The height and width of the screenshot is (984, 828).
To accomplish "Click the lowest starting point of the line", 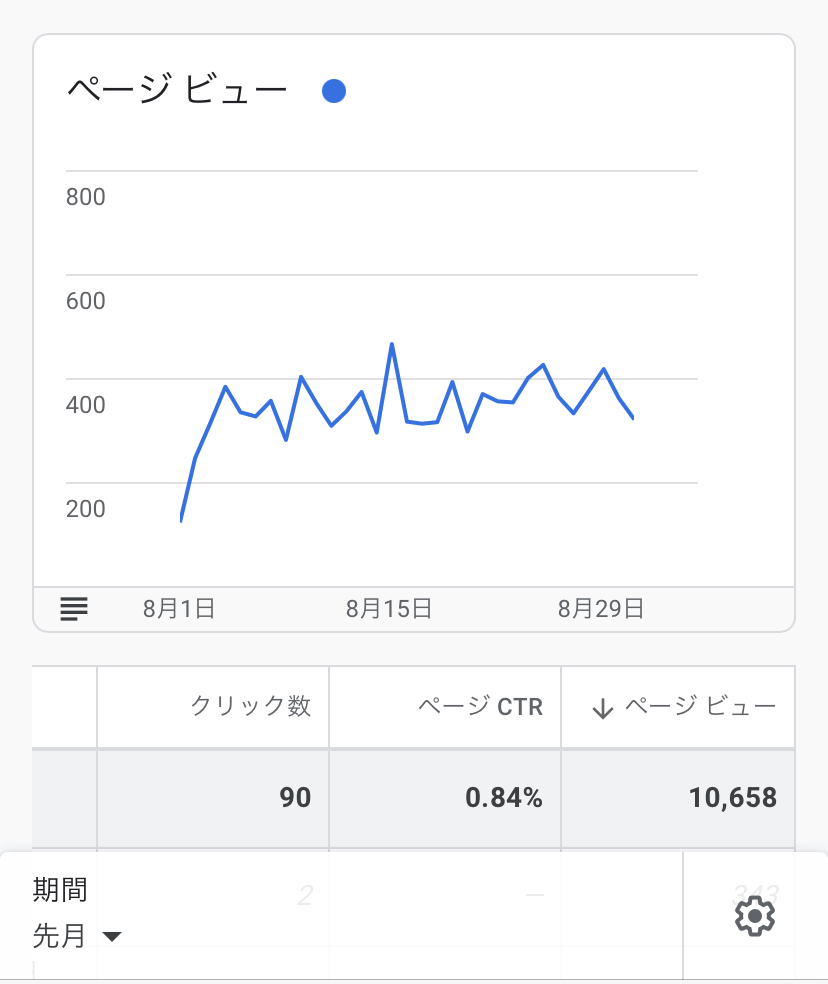I will (181, 520).
